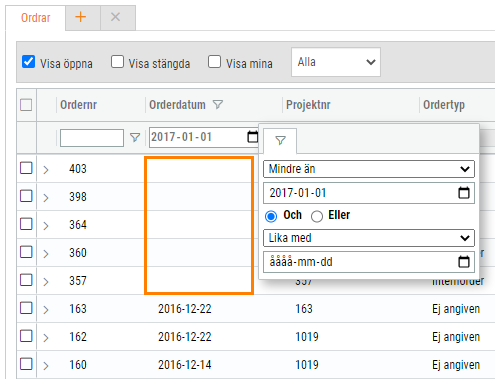This screenshot has width=495, height=379.
Task: Open the filter icon beside the Orderdatum header
Action: (x=218, y=105)
